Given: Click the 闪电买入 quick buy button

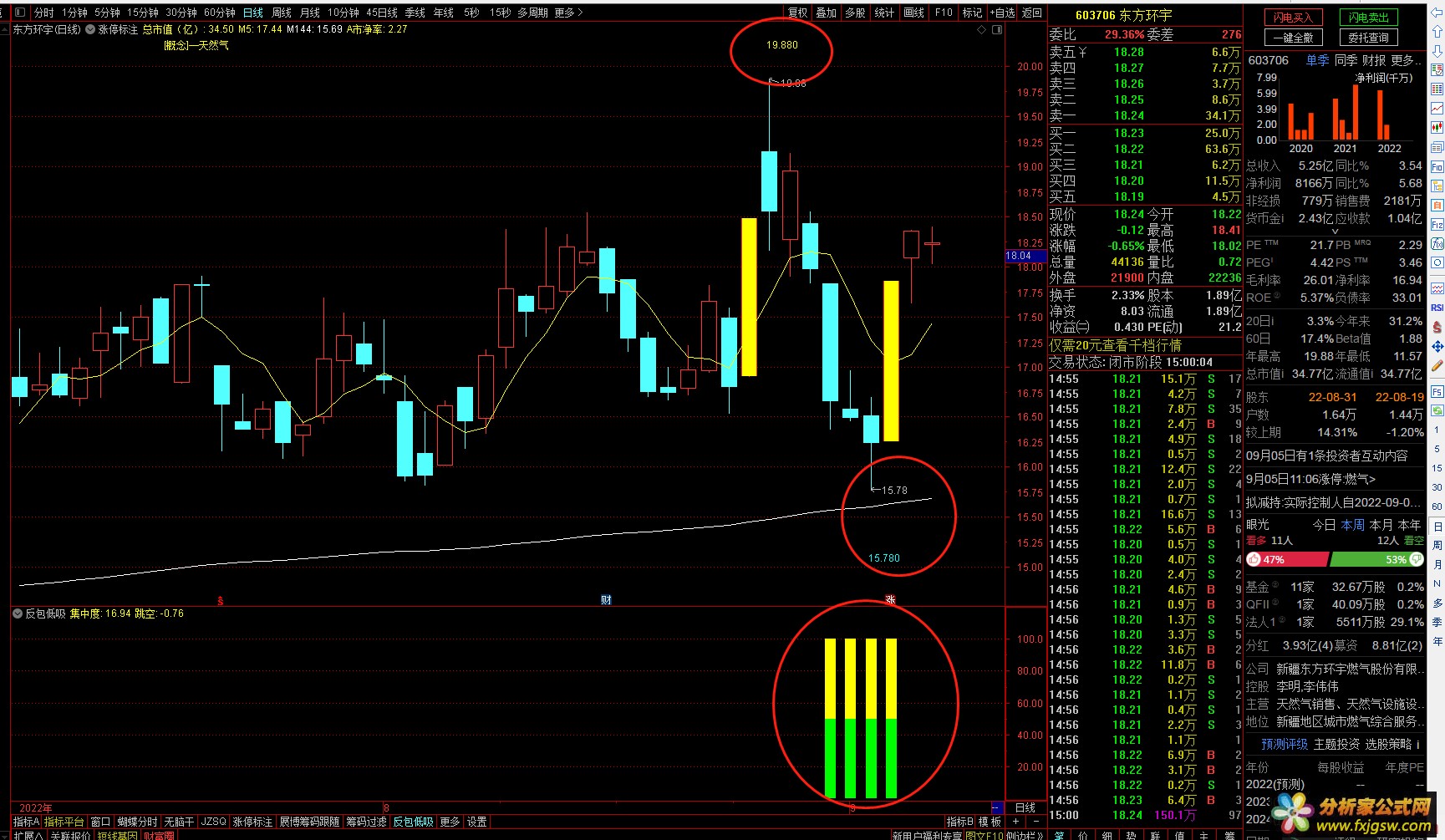Looking at the screenshot, I should click(x=1293, y=17).
